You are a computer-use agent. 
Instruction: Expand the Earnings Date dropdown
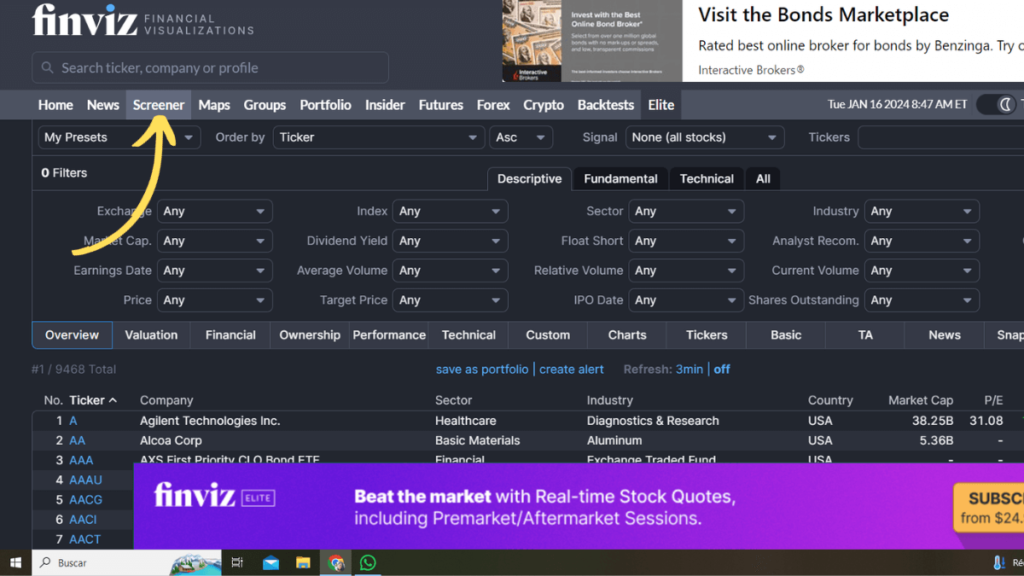point(214,270)
